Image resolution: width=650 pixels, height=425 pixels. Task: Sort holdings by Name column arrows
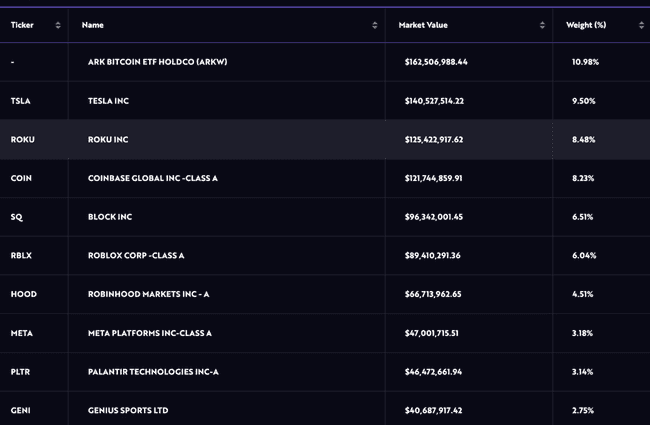tap(375, 25)
